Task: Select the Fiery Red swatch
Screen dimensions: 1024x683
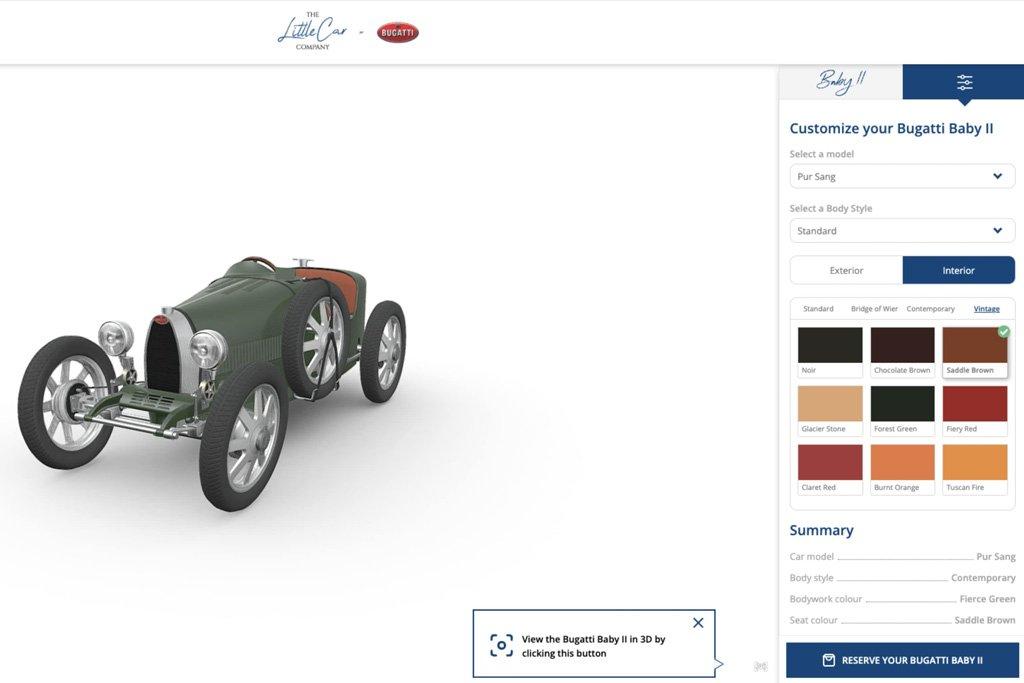Action: 974,411
